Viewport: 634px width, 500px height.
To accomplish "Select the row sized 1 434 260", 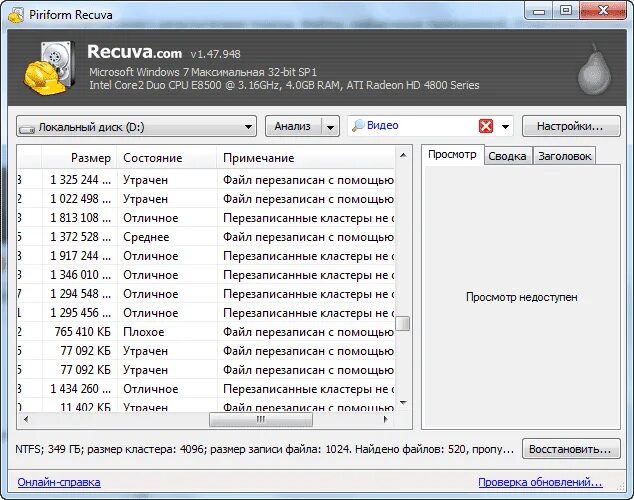I will pos(206,388).
